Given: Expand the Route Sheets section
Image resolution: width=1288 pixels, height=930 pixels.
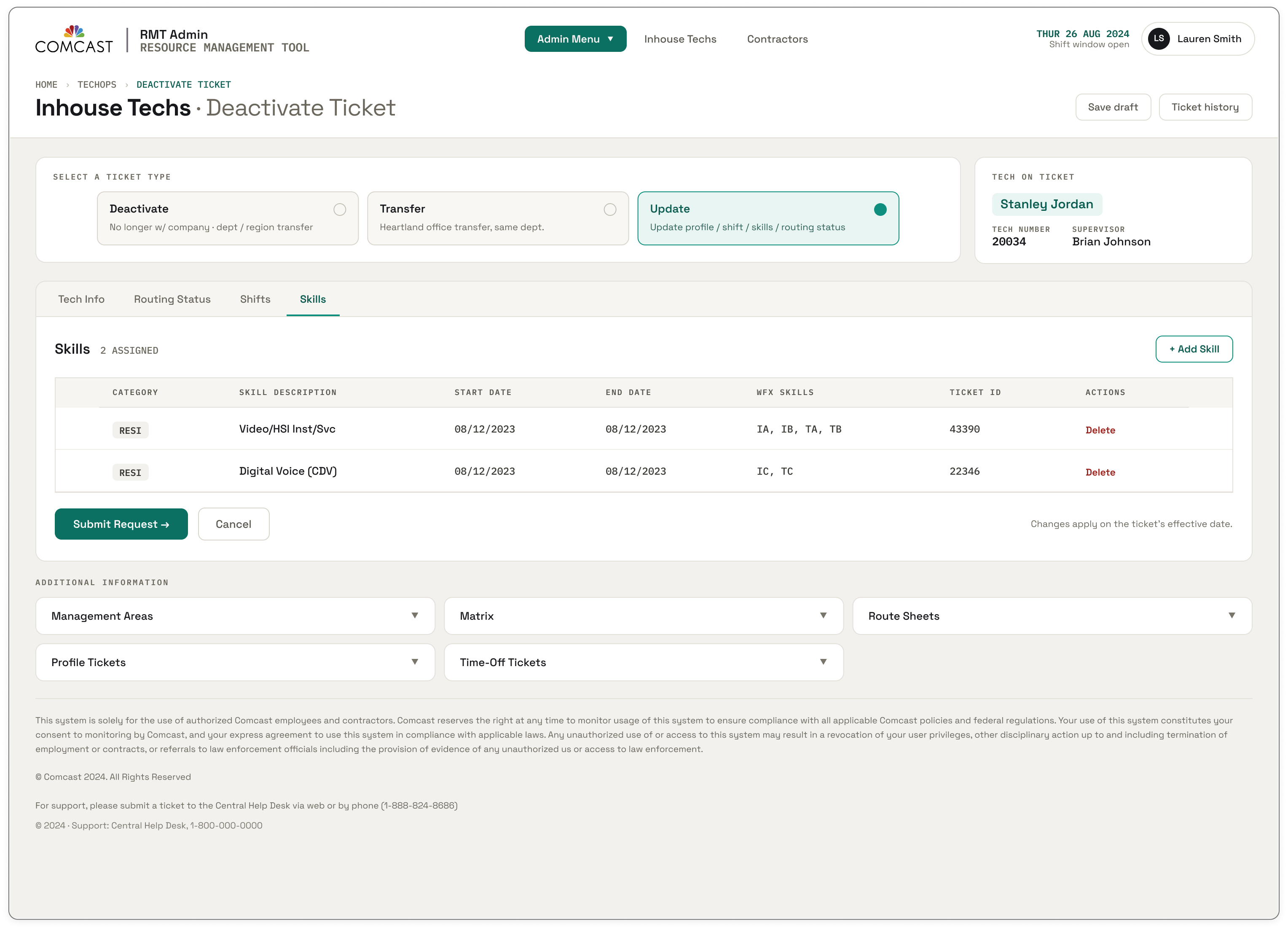Looking at the screenshot, I should tap(1052, 616).
